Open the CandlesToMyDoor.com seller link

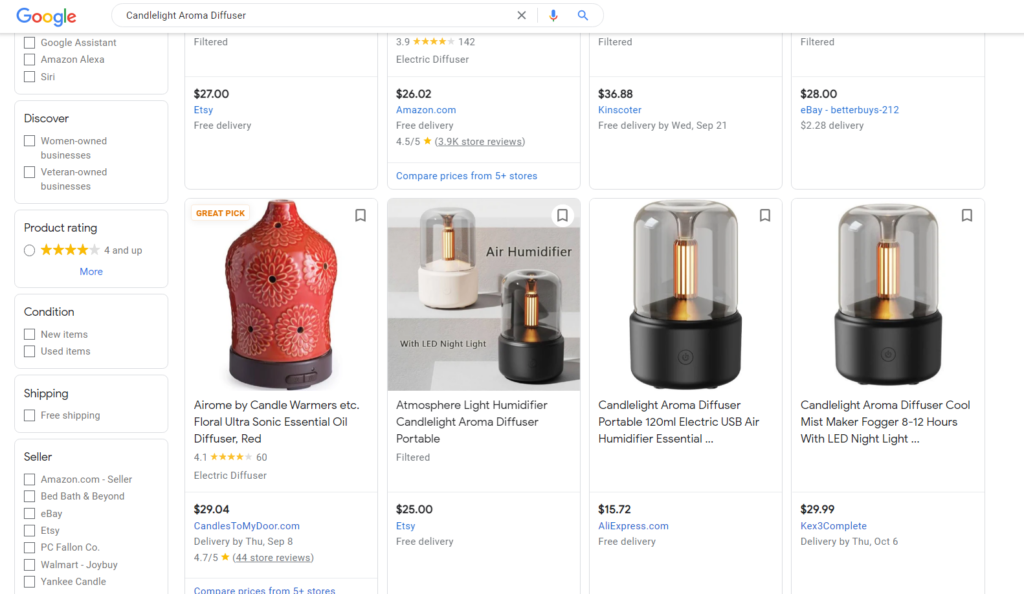pos(247,525)
